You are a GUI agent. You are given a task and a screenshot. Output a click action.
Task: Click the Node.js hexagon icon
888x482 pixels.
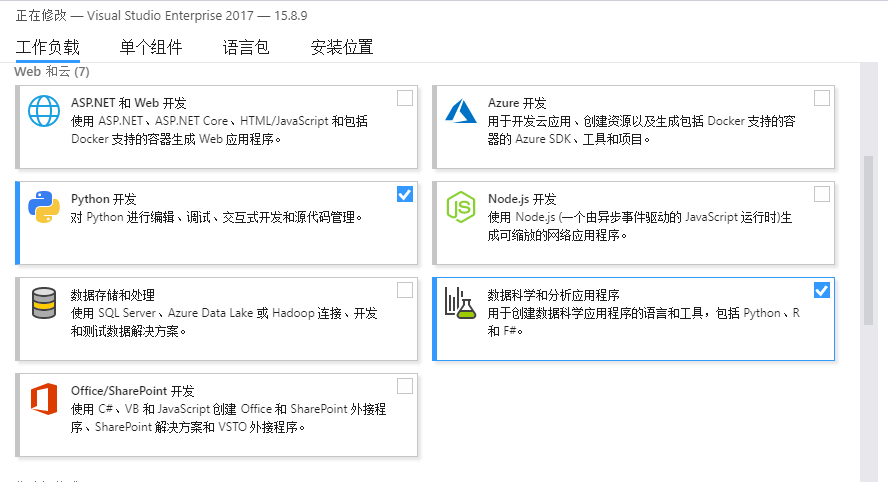461,207
